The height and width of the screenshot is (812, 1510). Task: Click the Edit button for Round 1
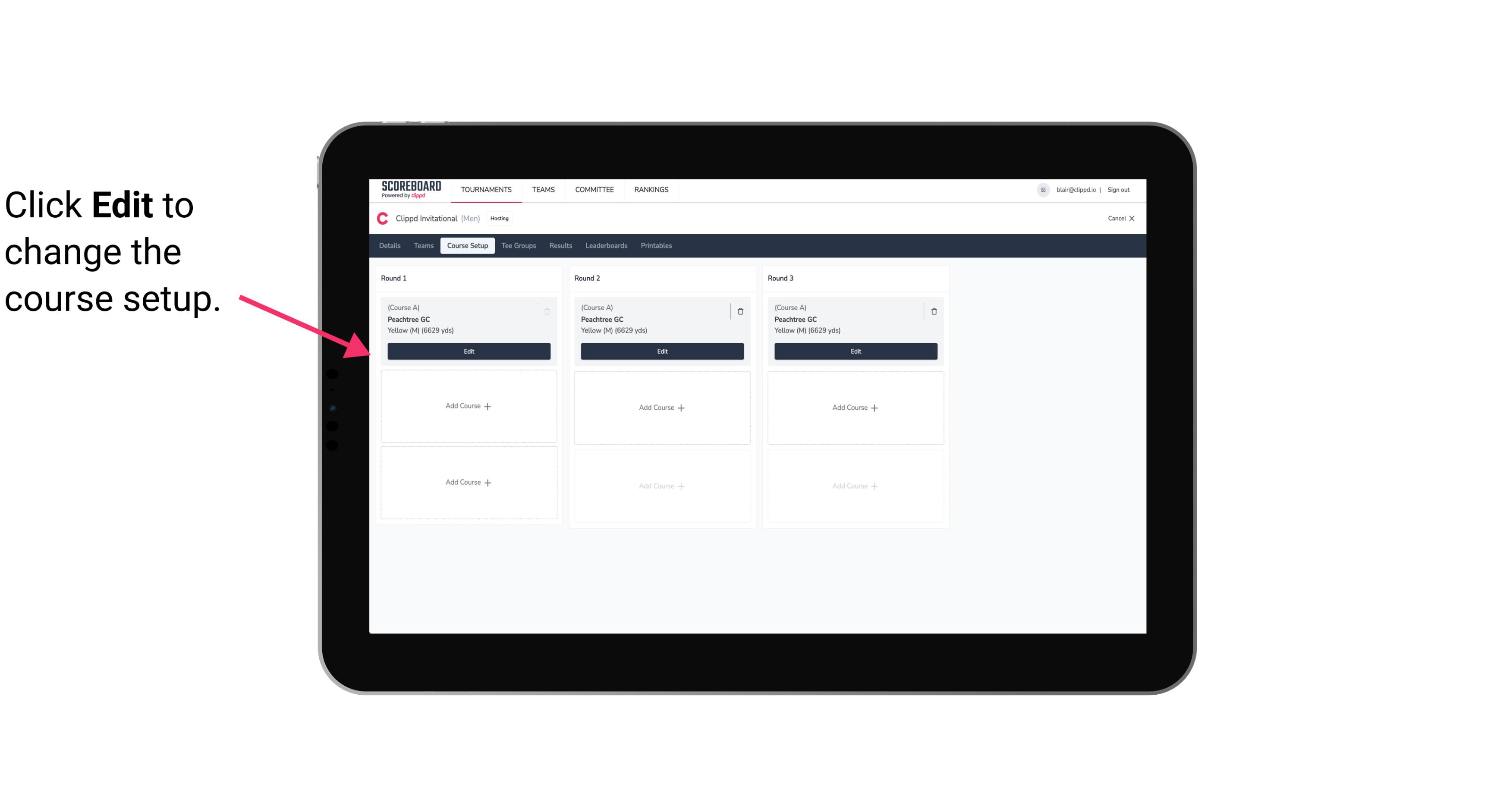(468, 350)
